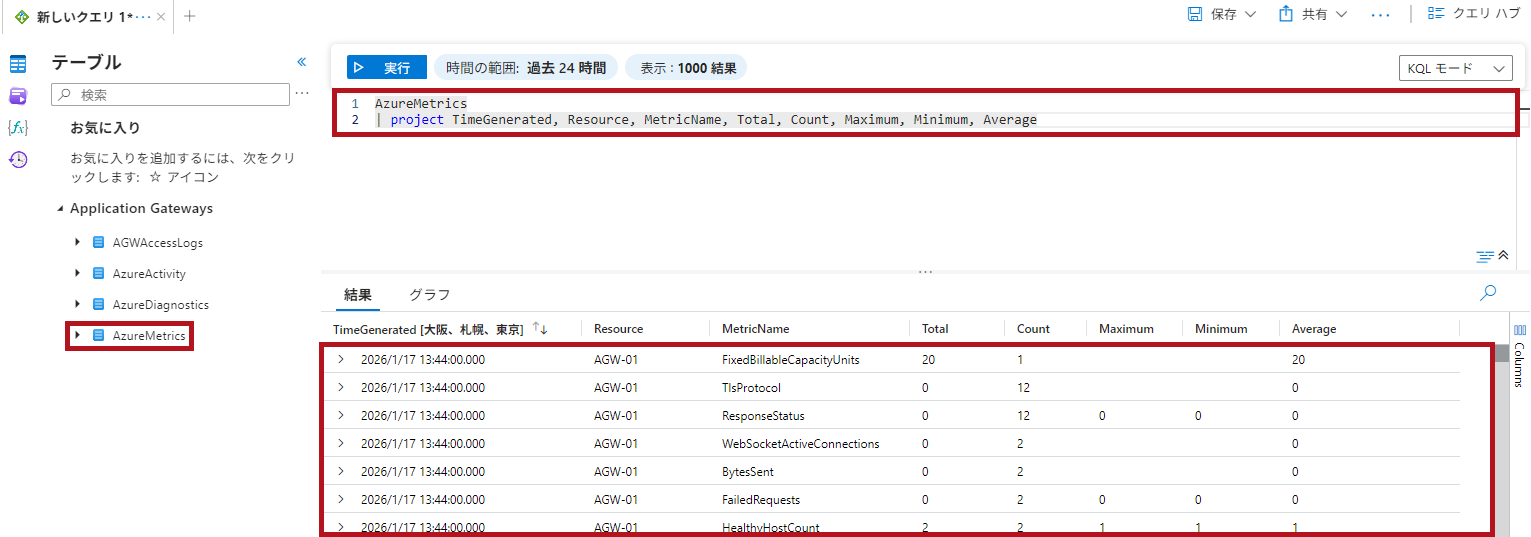1531x537 pixels.
Task: Open the Functions fx sidebar icon
Action: (x=18, y=128)
